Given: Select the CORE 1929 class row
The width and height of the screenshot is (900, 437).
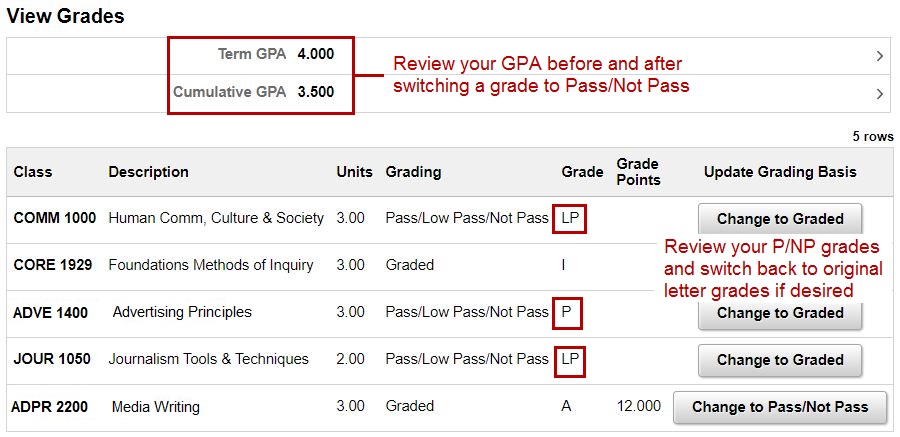Looking at the screenshot, I should point(53,265).
